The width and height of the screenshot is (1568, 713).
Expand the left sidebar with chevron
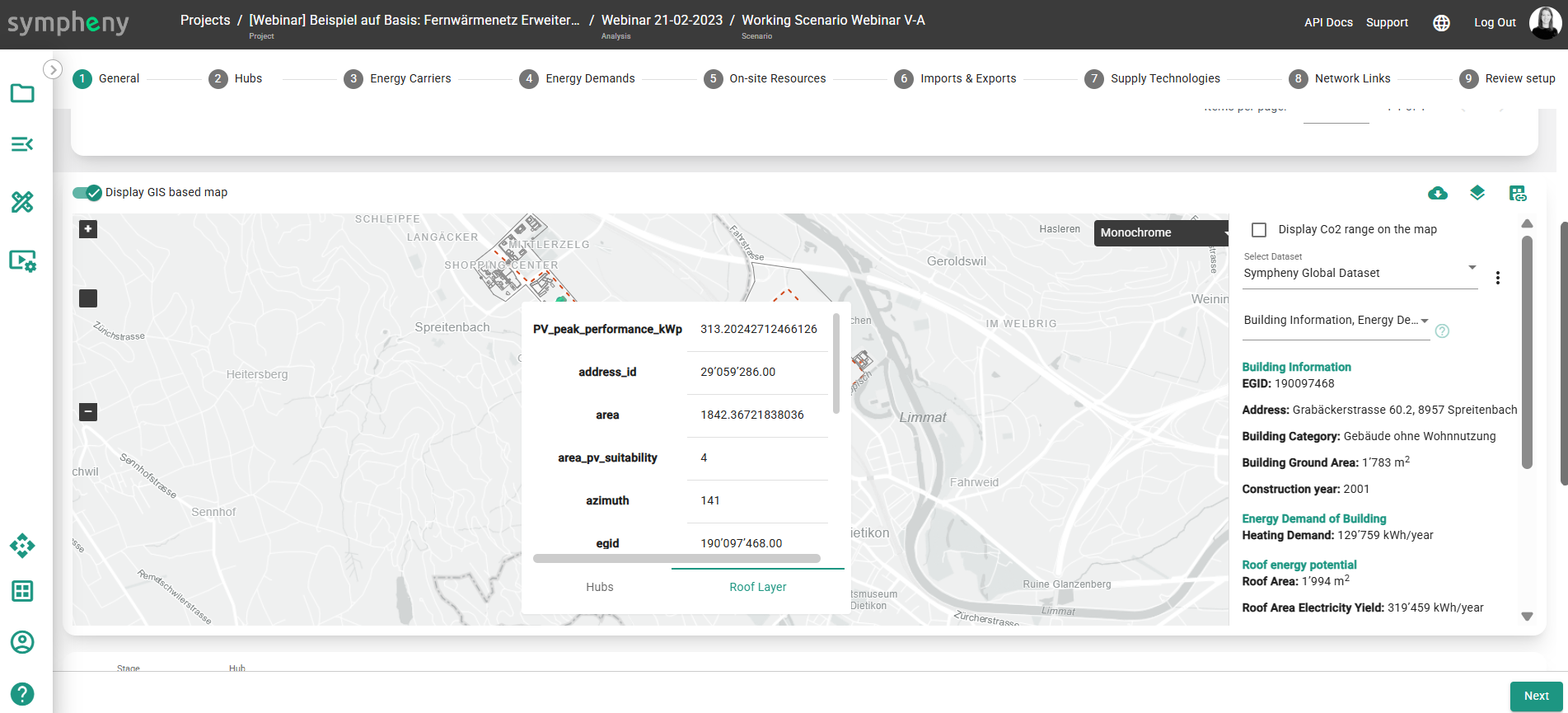(53, 69)
